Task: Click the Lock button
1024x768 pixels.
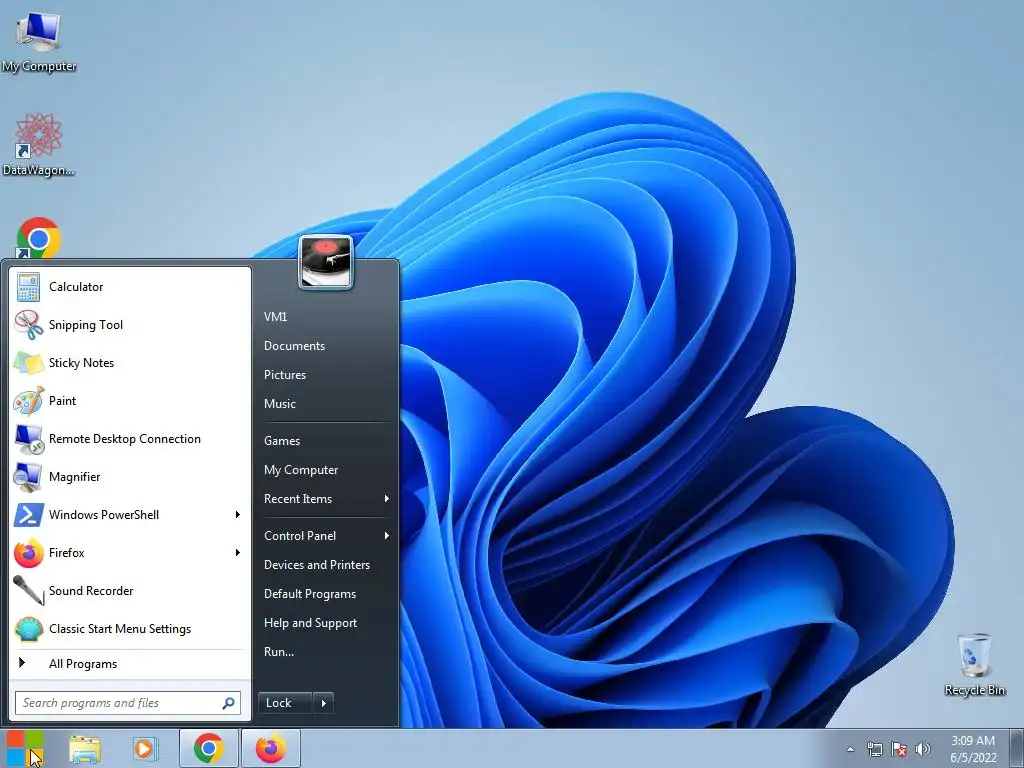Action: [x=285, y=703]
